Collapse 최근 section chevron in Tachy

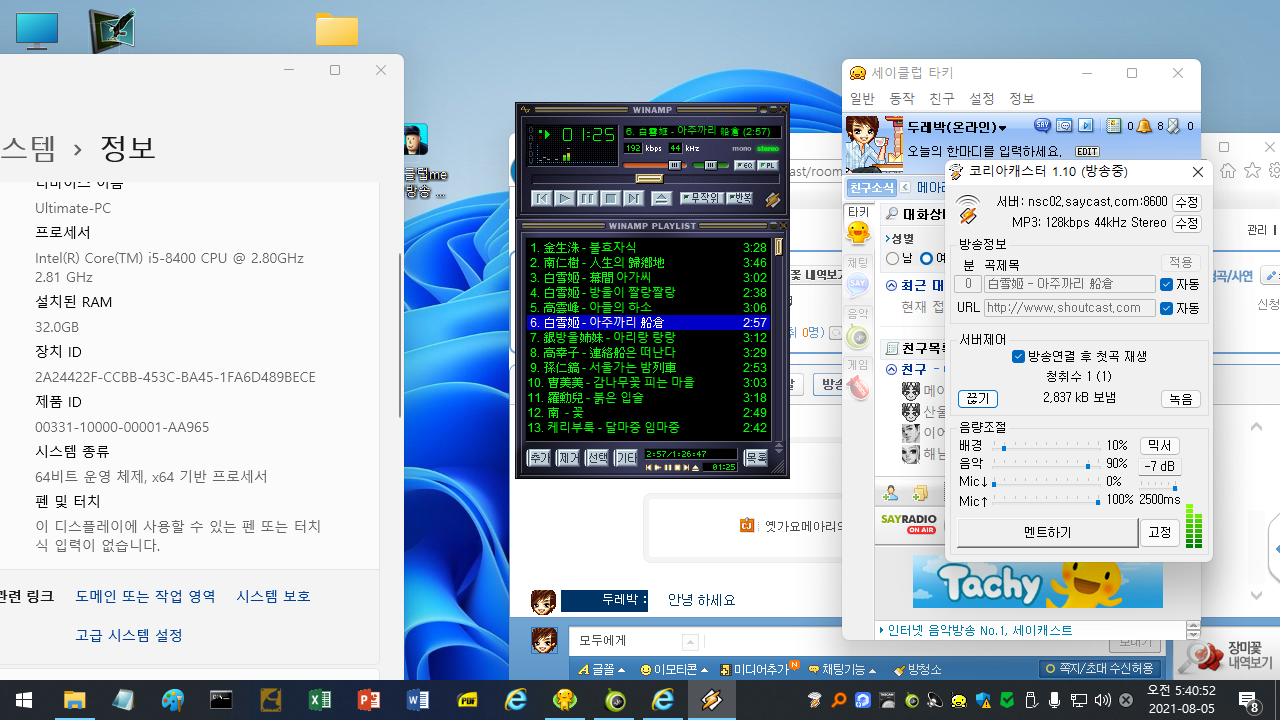tap(891, 286)
